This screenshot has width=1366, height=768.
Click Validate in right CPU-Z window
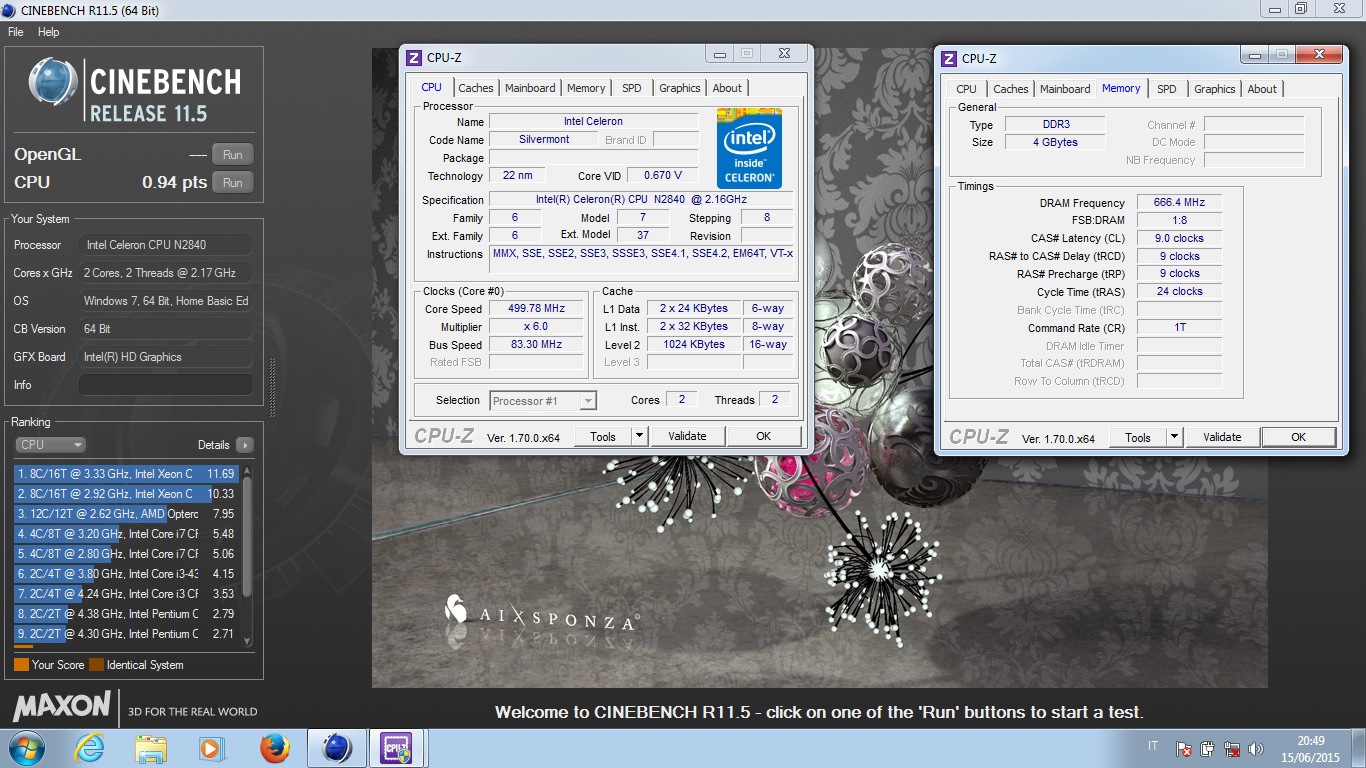pyautogui.click(x=1222, y=437)
